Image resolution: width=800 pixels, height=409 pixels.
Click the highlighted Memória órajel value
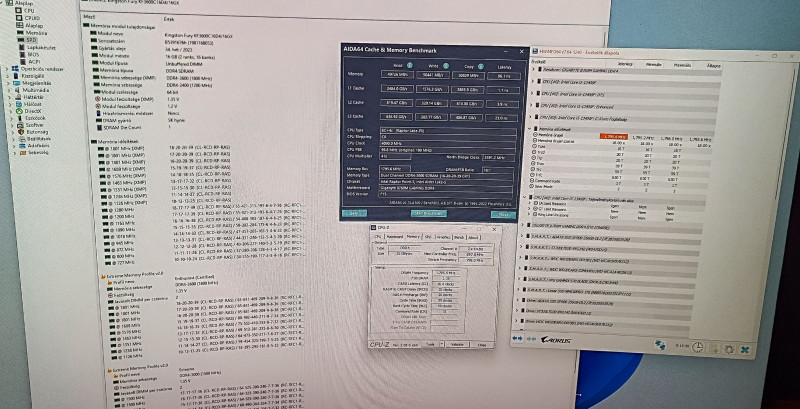(613, 136)
